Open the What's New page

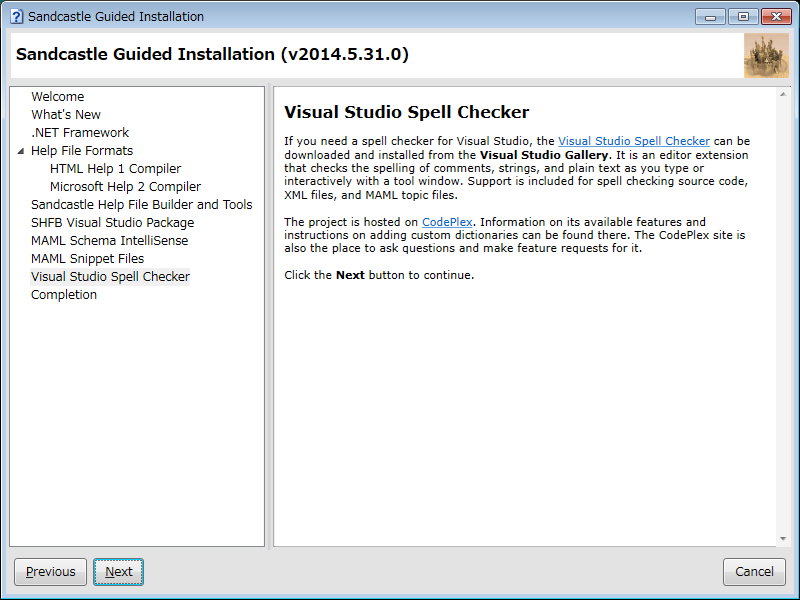pos(66,114)
